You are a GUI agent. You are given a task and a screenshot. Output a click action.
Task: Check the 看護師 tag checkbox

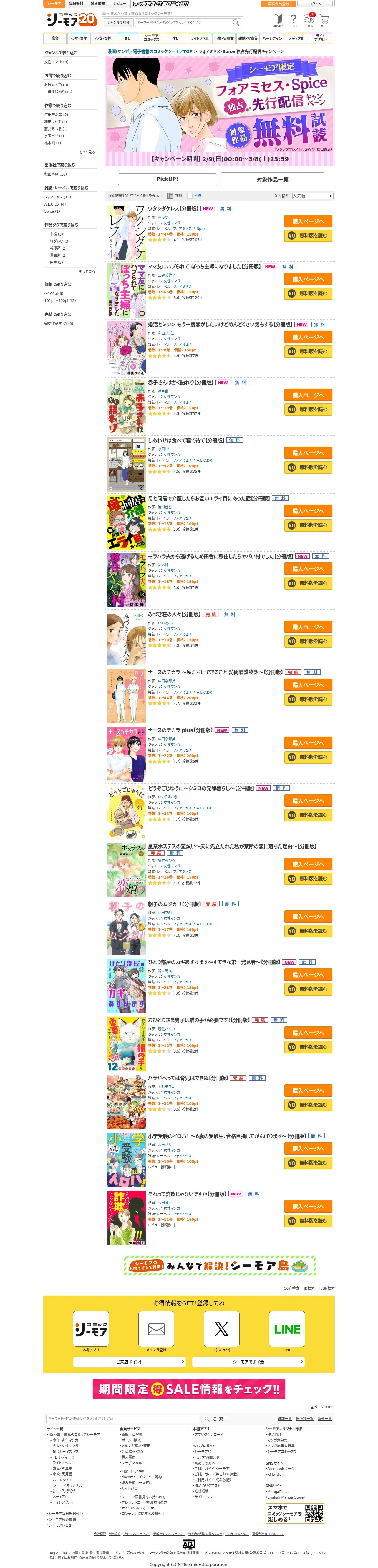46,248
